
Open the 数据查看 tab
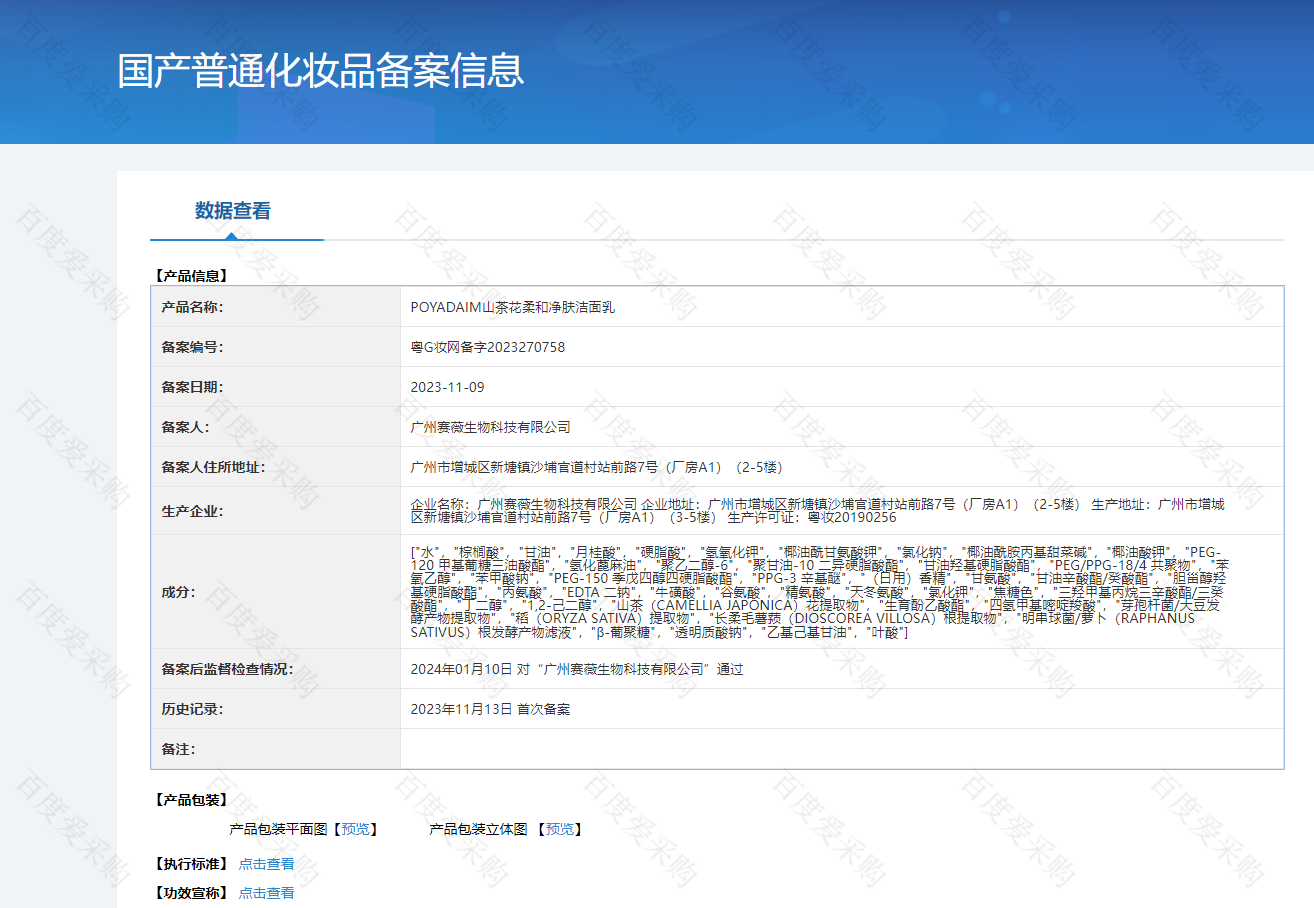point(232,211)
